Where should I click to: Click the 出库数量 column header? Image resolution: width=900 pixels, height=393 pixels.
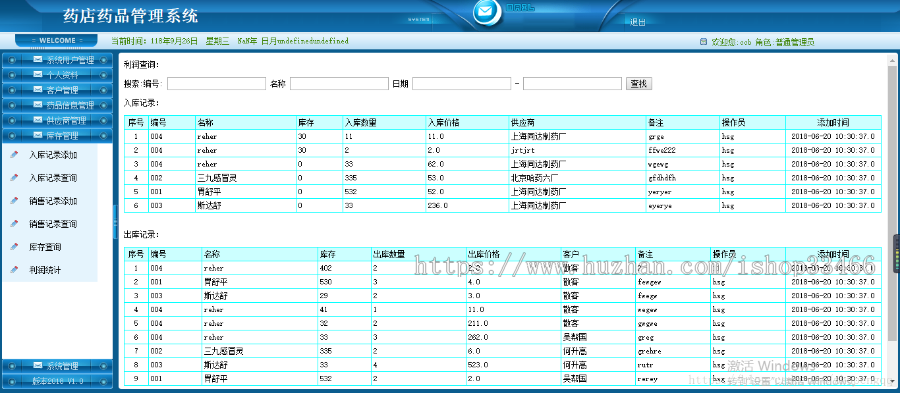tap(389, 254)
